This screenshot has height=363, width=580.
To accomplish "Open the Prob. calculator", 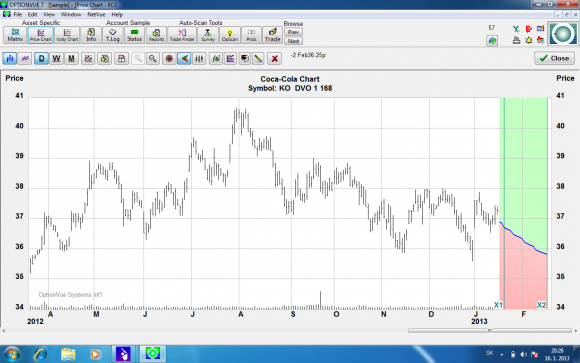I will tap(251, 35).
